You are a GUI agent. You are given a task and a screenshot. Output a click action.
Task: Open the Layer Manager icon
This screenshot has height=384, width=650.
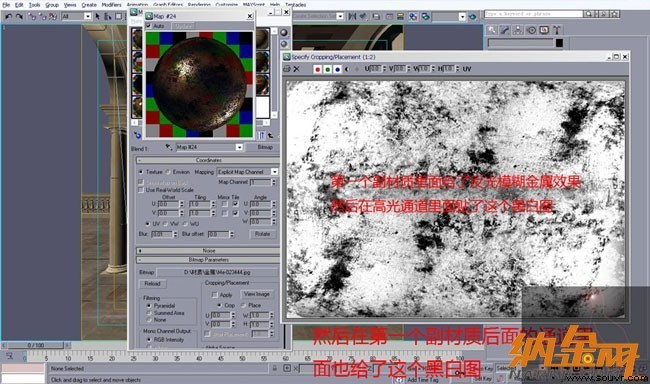click(x=376, y=17)
